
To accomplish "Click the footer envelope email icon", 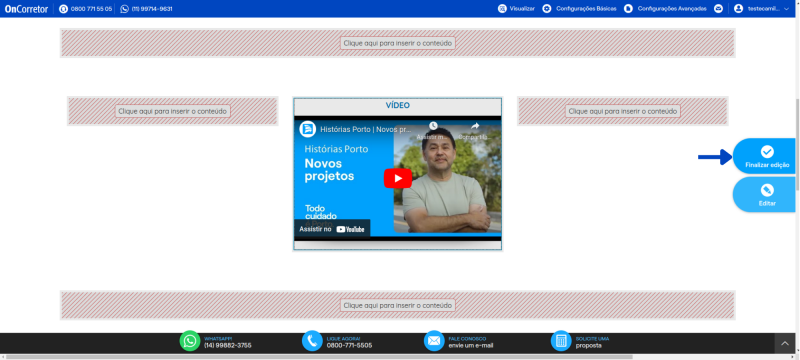I will [x=434, y=341].
